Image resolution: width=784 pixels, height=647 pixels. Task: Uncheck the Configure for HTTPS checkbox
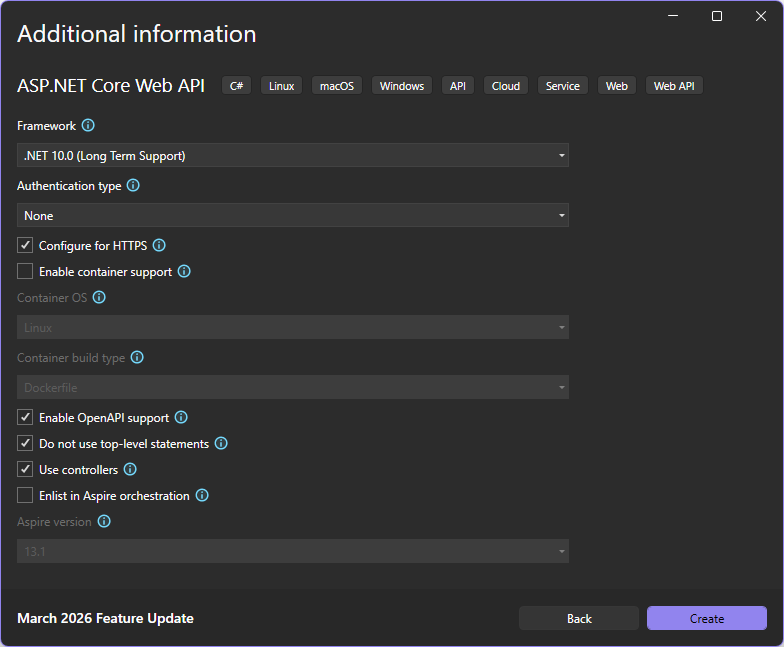[26, 245]
